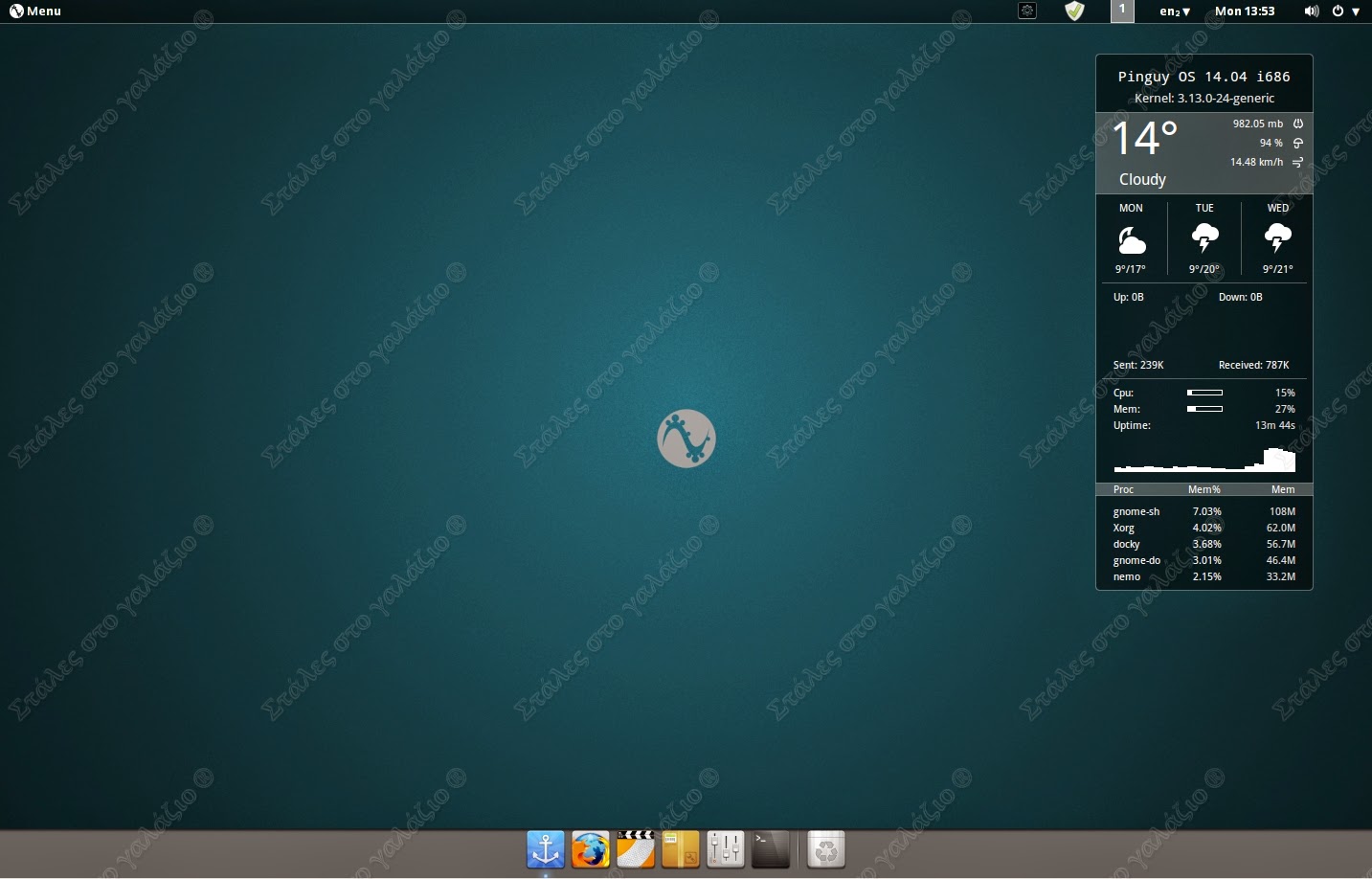1372x879 pixels.
Task: Click the "Pinguy OS 14.04 i686" title
Action: (x=1204, y=77)
